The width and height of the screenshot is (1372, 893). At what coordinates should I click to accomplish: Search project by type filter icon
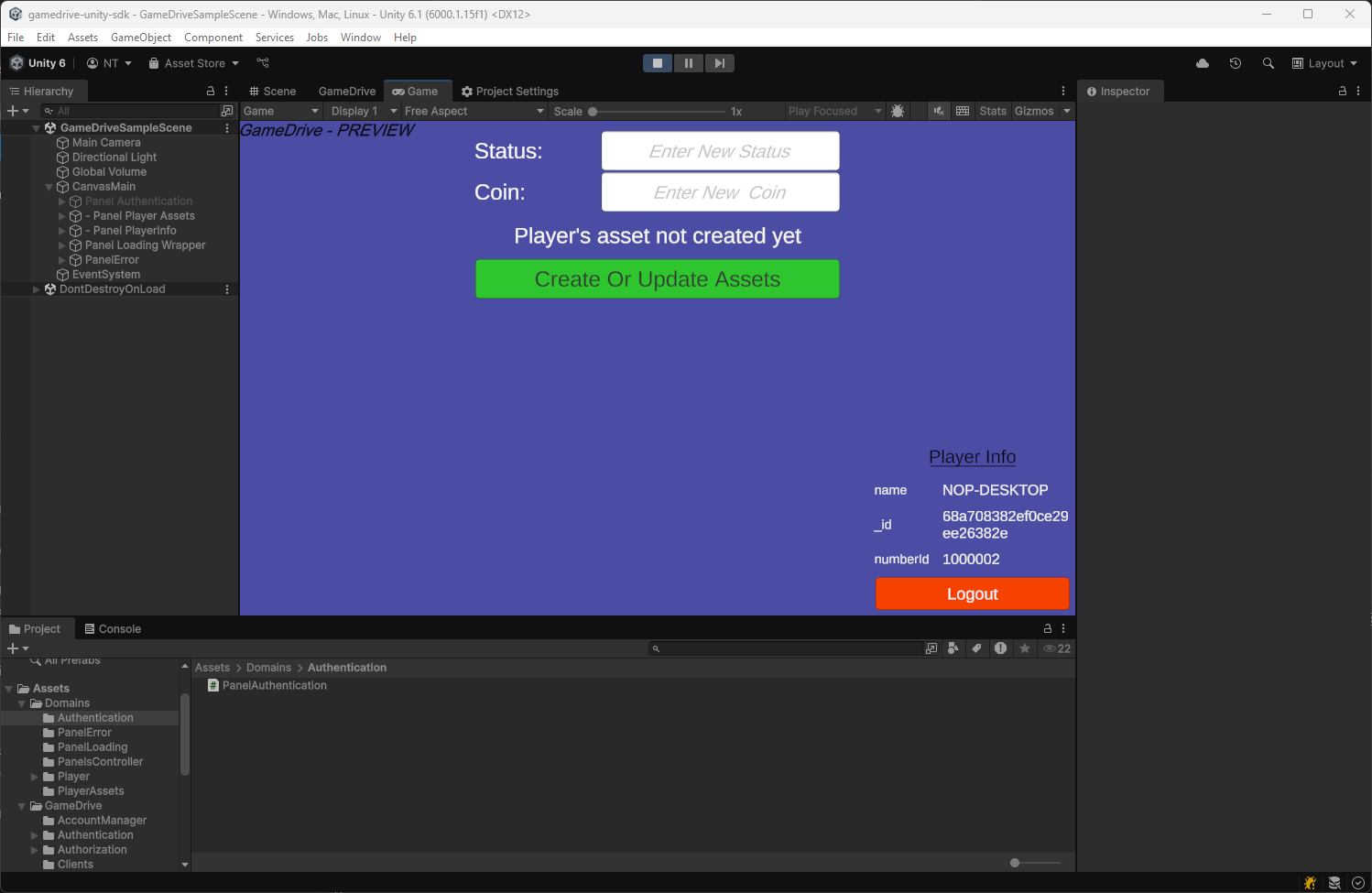953,648
